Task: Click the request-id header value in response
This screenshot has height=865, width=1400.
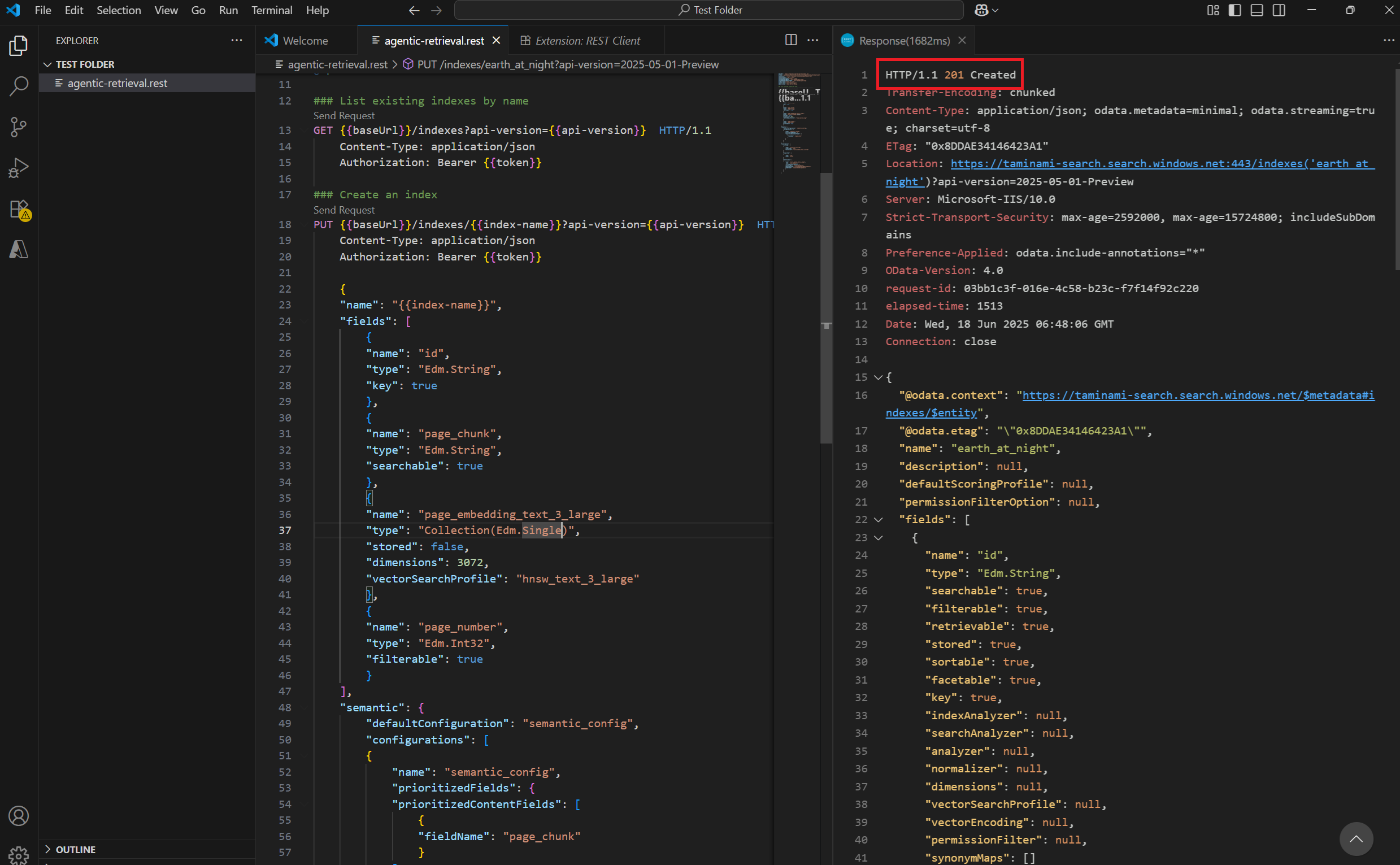Action: point(1081,288)
